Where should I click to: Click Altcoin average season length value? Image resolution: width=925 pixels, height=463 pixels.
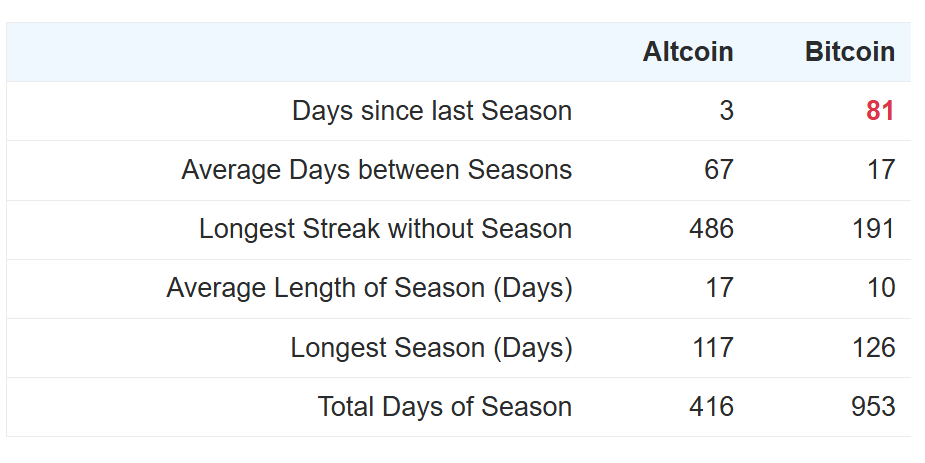pyautogui.click(x=718, y=289)
